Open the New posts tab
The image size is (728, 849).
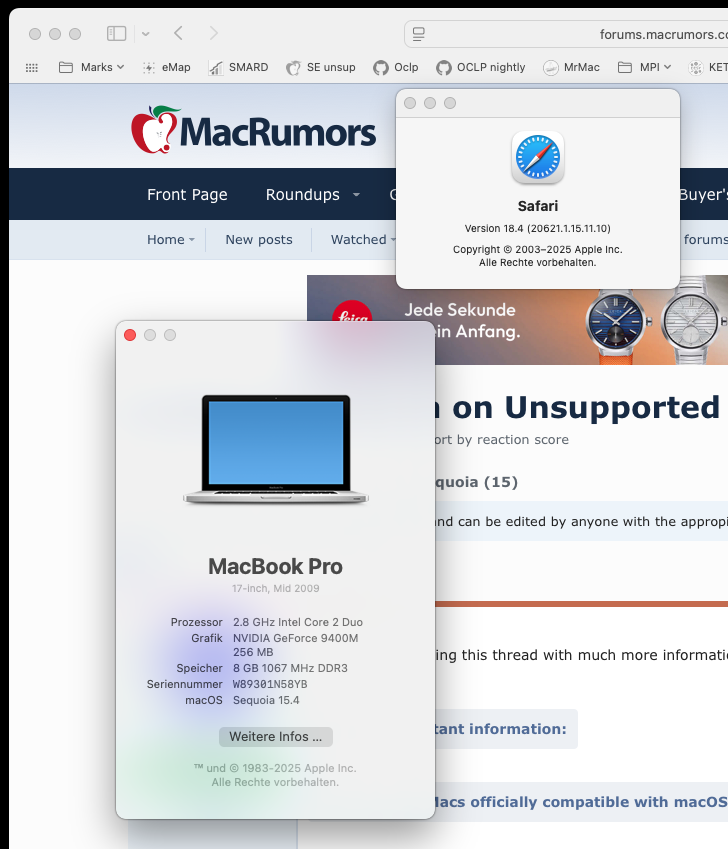[x=259, y=239]
